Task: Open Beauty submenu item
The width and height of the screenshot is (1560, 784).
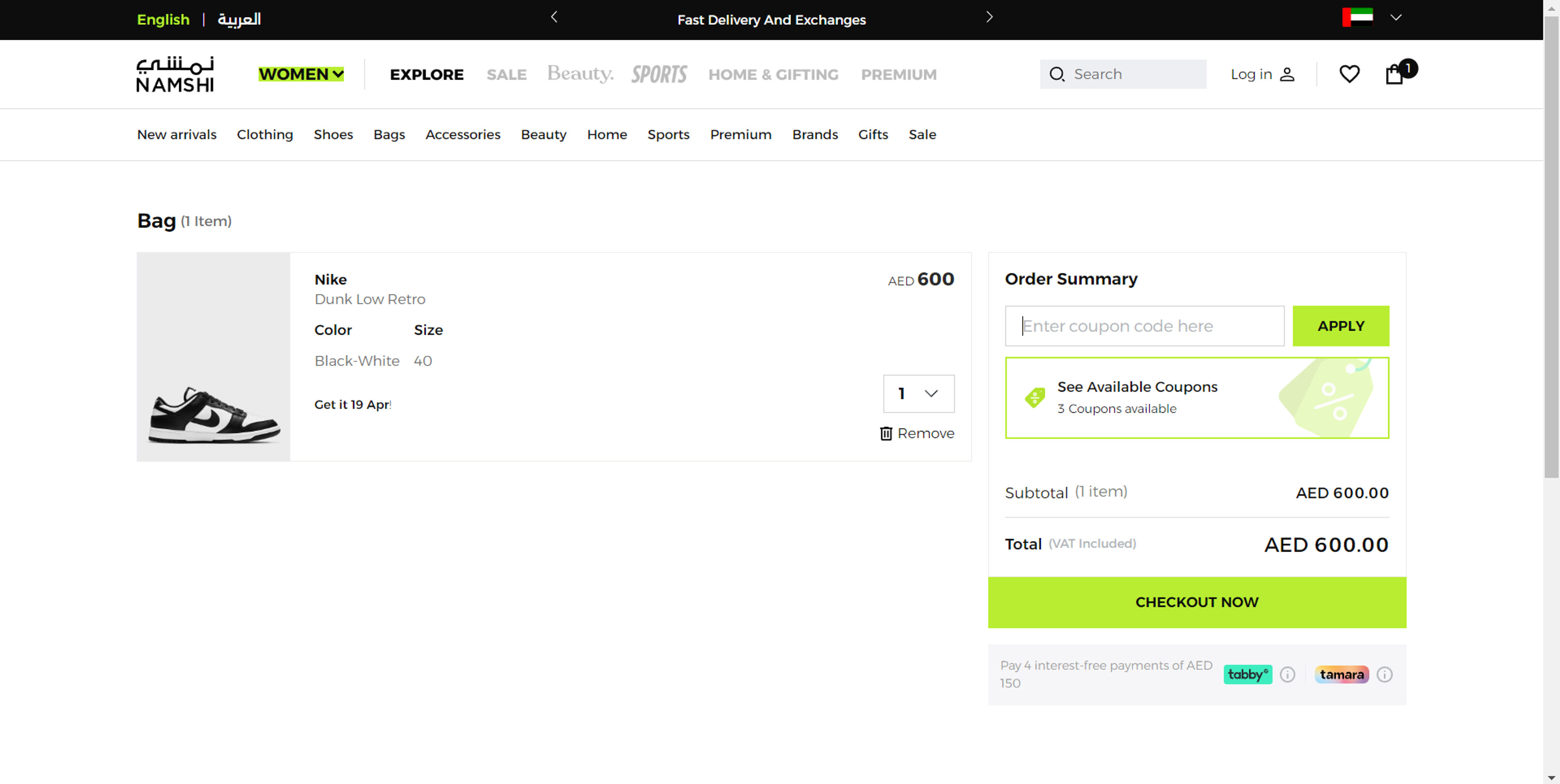Action: tap(543, 134)
